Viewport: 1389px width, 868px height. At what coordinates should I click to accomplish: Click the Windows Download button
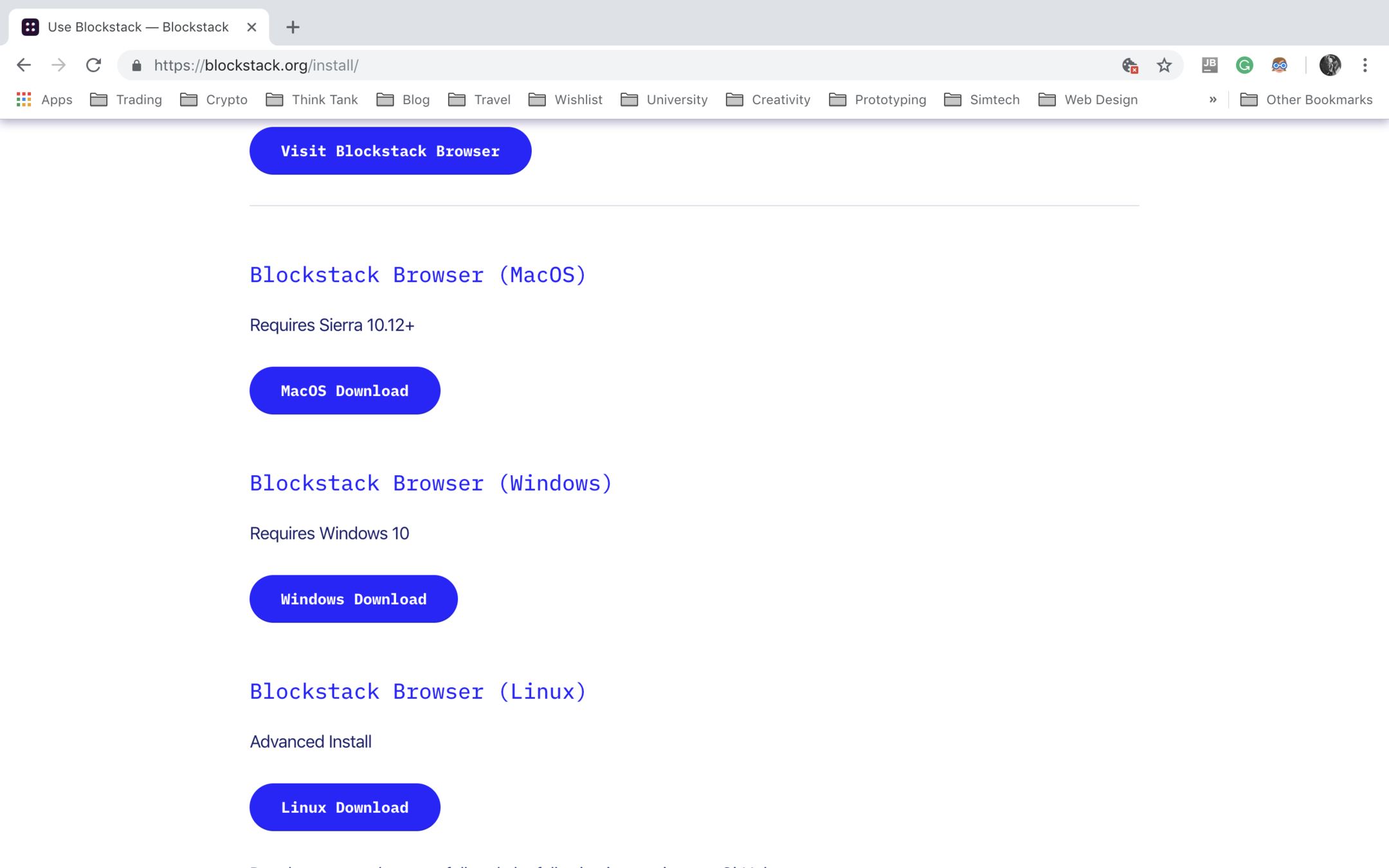tap(353, 599)
